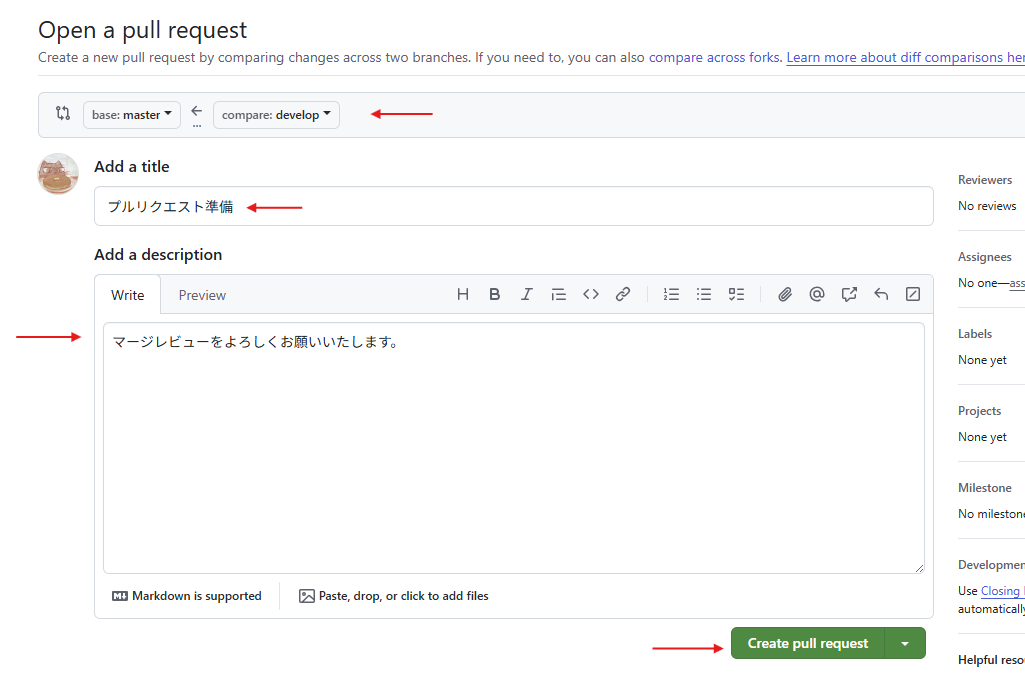Switch to the Preview tab
This screenshot has width=1025, height=676.
coord(202,295)
